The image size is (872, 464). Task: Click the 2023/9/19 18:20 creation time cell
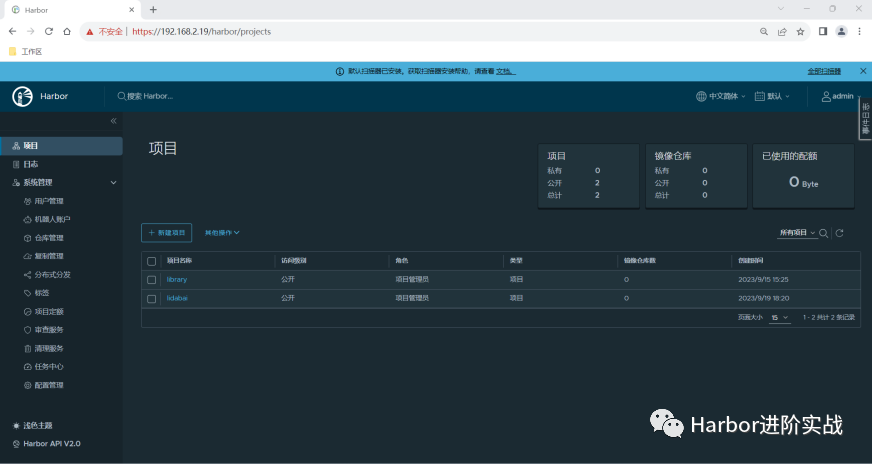tap(764, 298)
